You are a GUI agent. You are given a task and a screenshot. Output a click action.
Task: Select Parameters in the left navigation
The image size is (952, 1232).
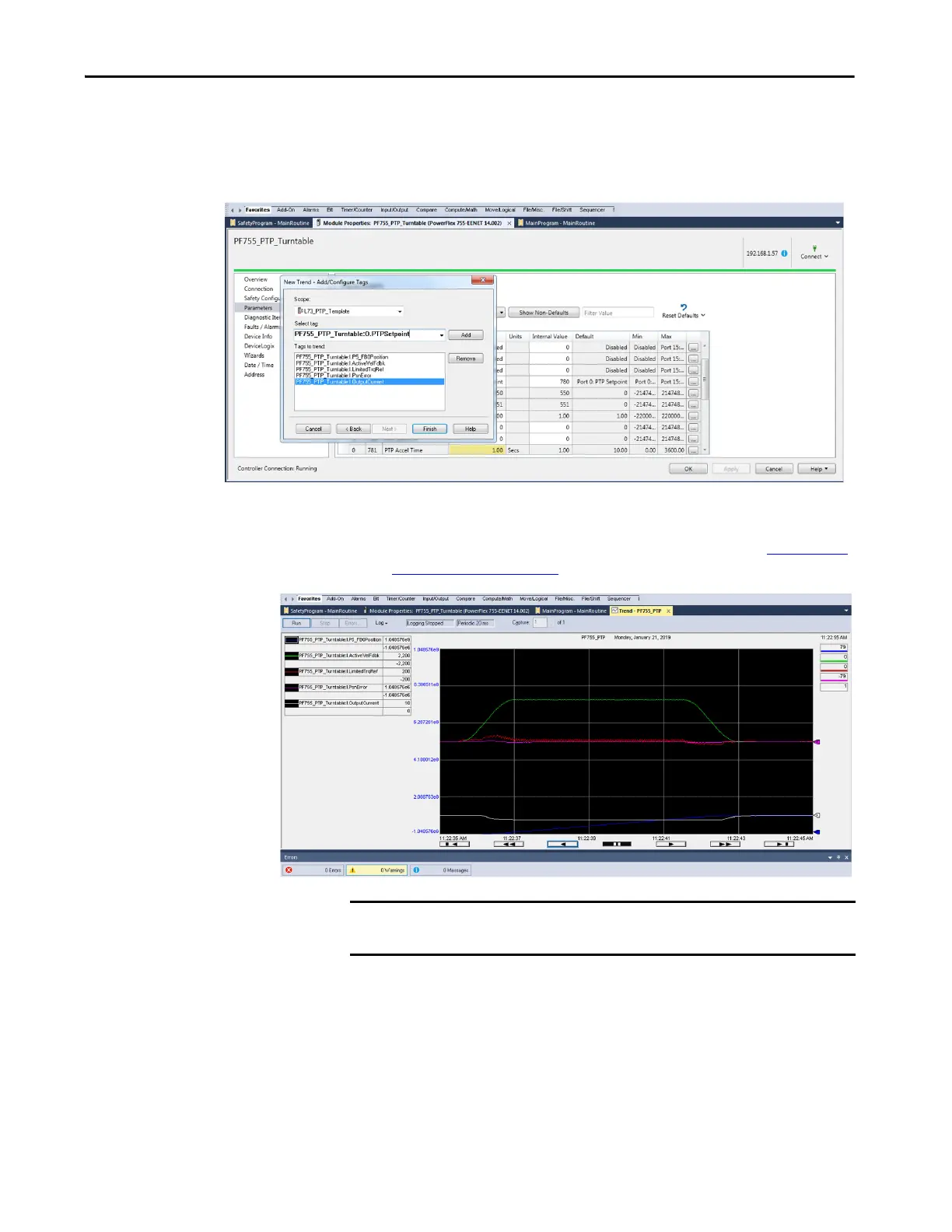258,308
